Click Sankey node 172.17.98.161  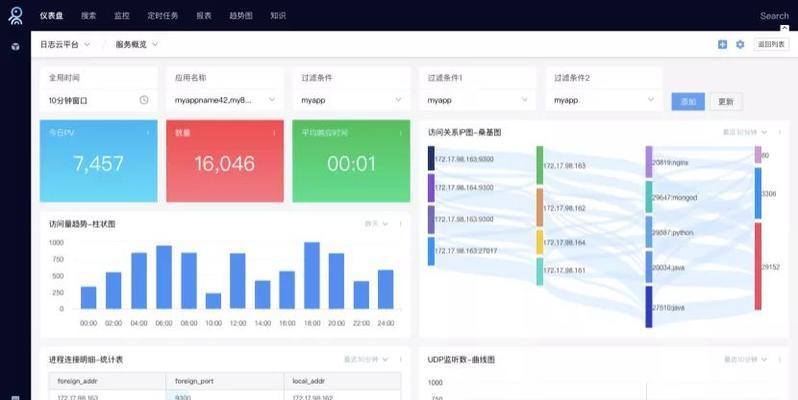[x=539, y=271]
